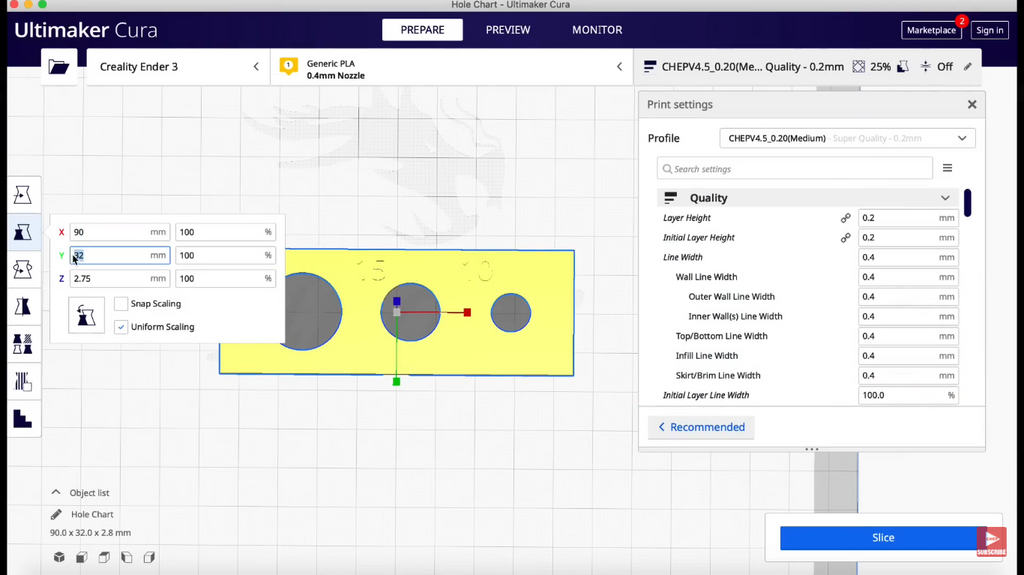This screenshot has width=1024, height=575.
Task: Collapse the Quality settings section
Action: pyautogui.click(x=807, y=198)
